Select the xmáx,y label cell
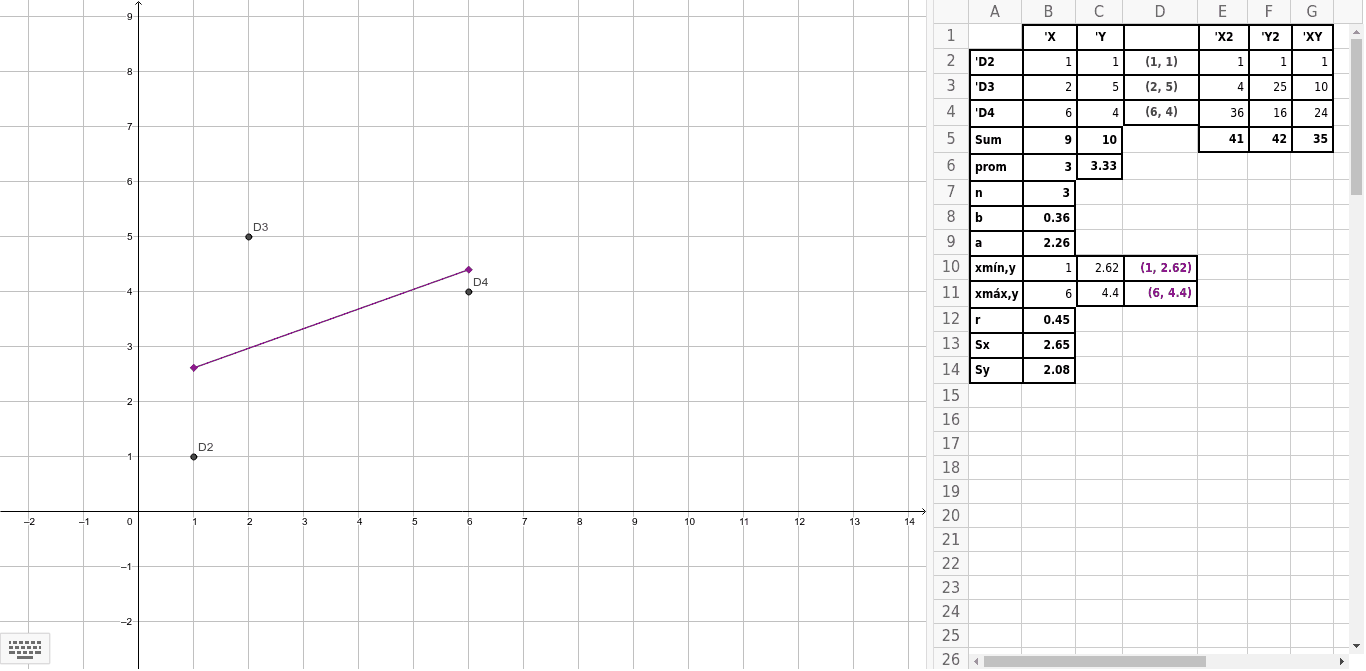The width and height of the screenshot is (1366, 671). click(996, 294)
